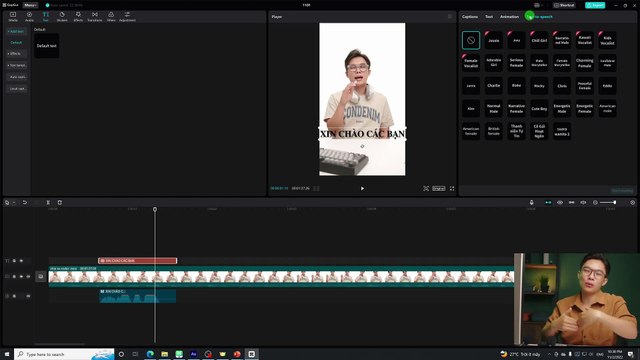
Task: Mute the main video track
Action: [28, 276]
